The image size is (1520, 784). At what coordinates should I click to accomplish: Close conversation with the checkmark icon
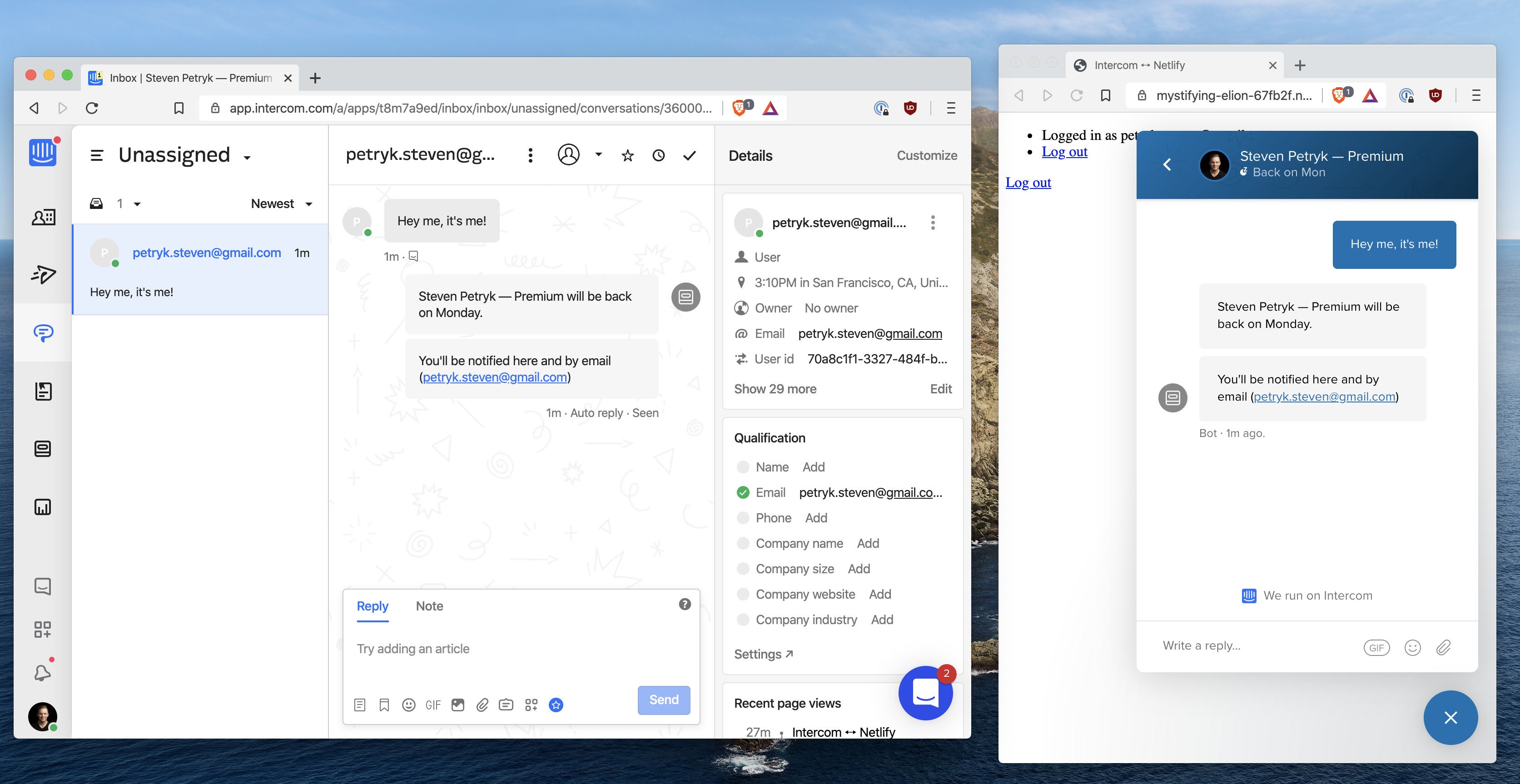coord(689,156)
